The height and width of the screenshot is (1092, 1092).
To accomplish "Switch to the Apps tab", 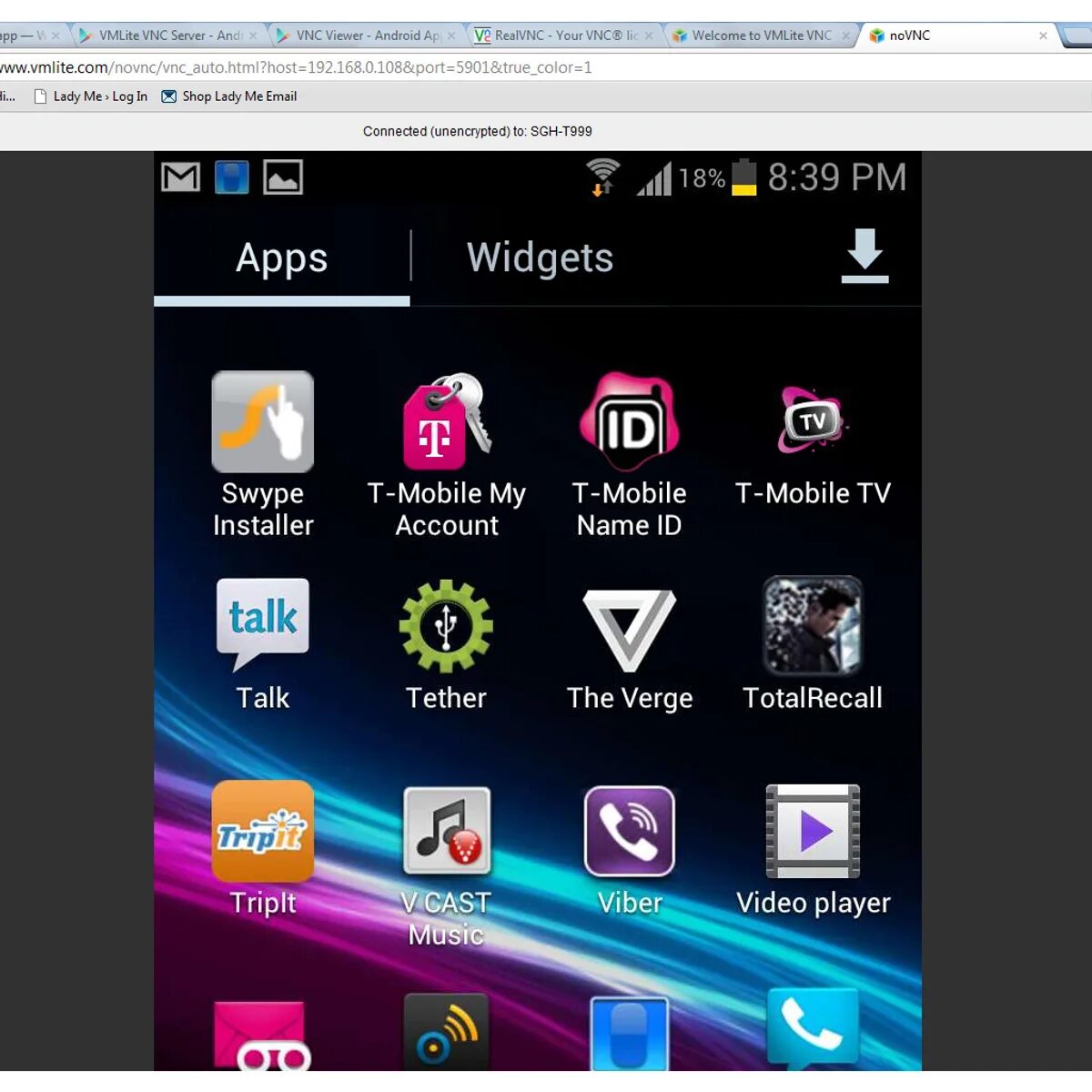I will 281,258.
